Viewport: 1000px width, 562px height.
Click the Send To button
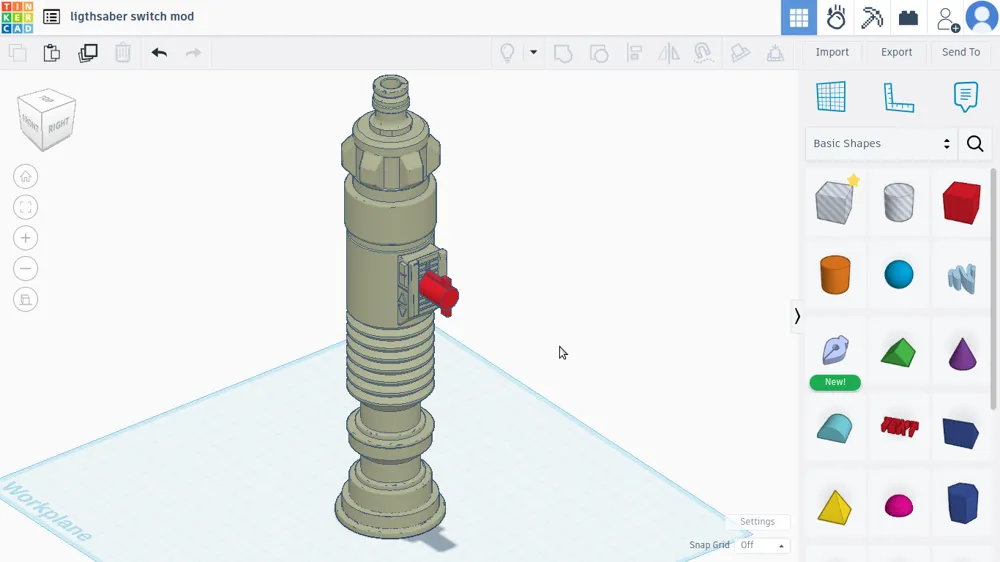pyautogui.click(x=960, y=52)
